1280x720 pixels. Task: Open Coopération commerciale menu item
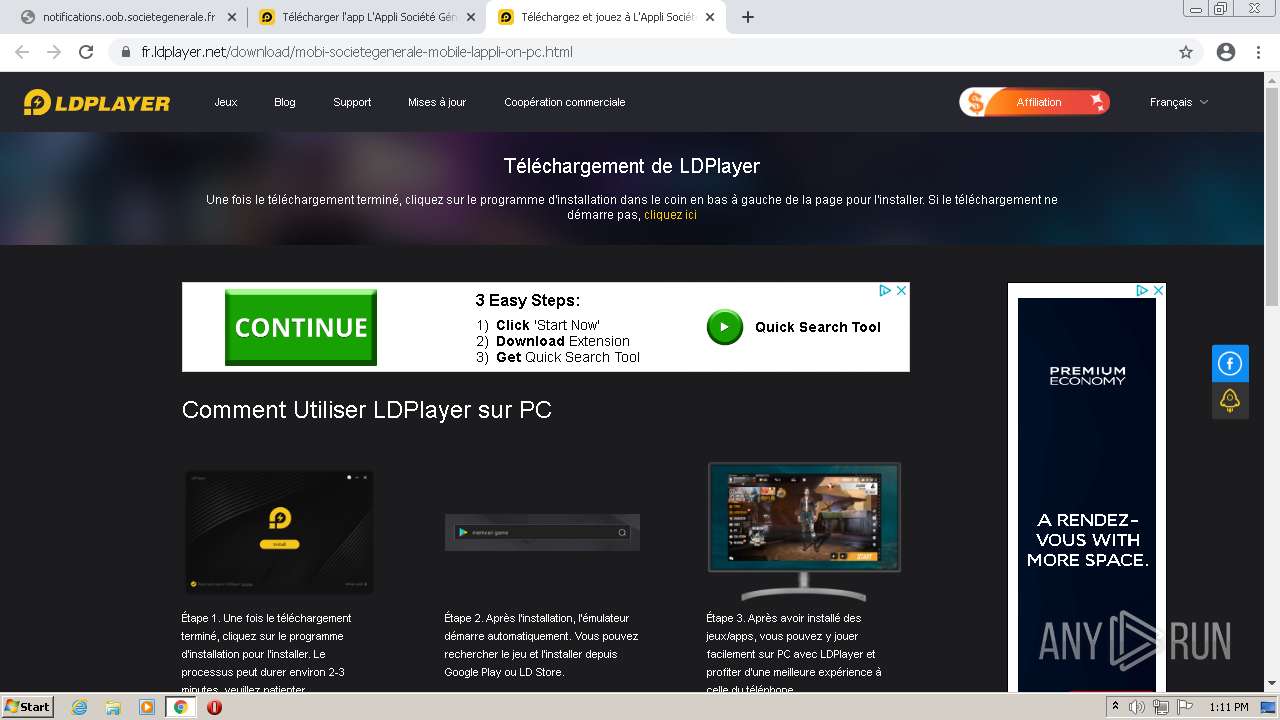pos(565,102)
